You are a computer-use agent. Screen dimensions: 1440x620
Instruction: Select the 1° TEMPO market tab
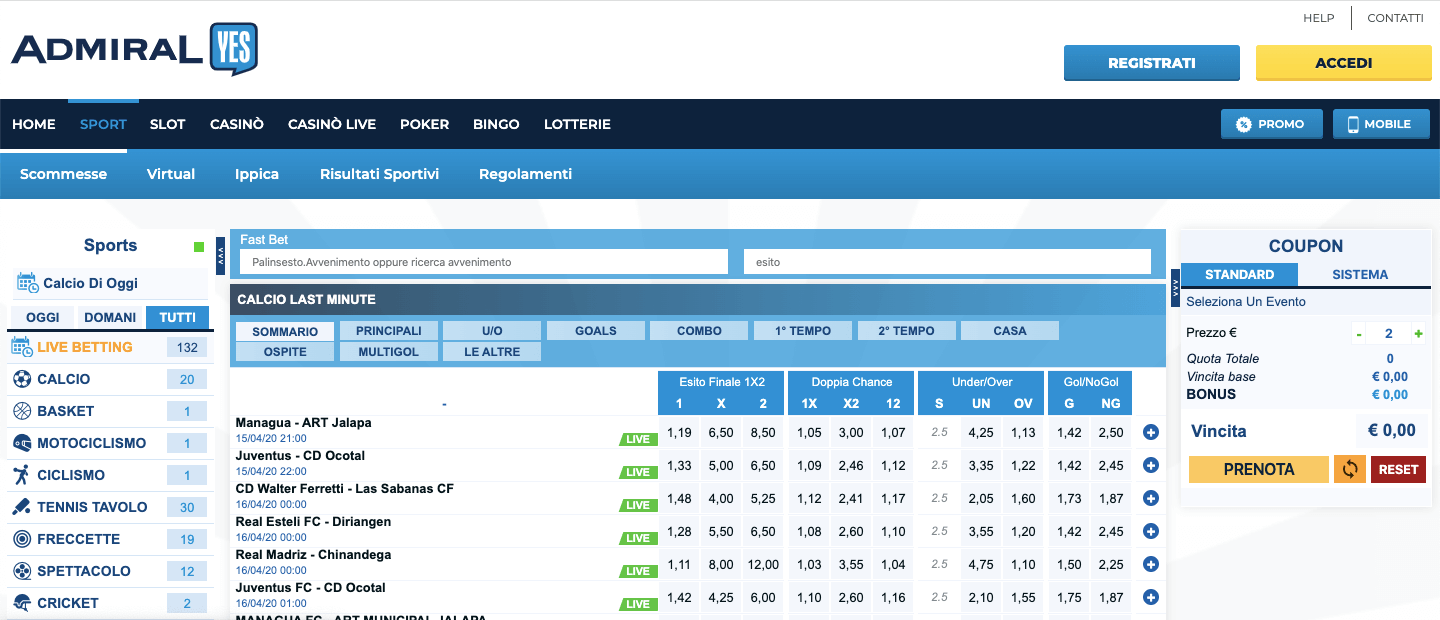point(803,331)
